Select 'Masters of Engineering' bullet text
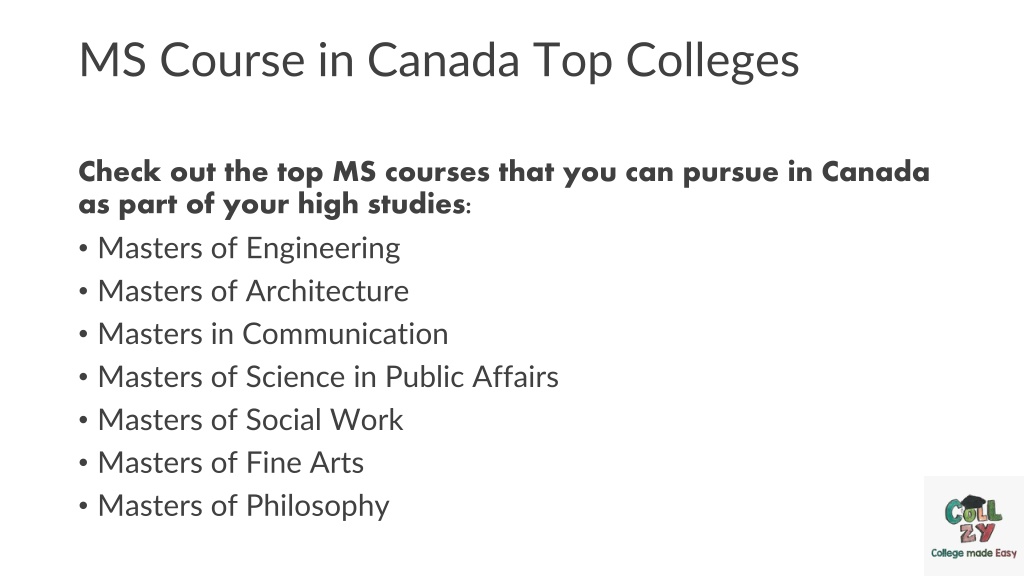Viewport: 1024px width, 576px height. click(249, 248)
